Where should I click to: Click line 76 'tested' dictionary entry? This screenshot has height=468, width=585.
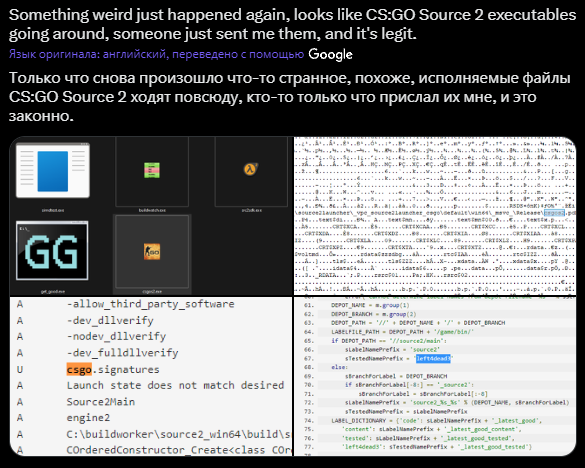pos(428,438)
